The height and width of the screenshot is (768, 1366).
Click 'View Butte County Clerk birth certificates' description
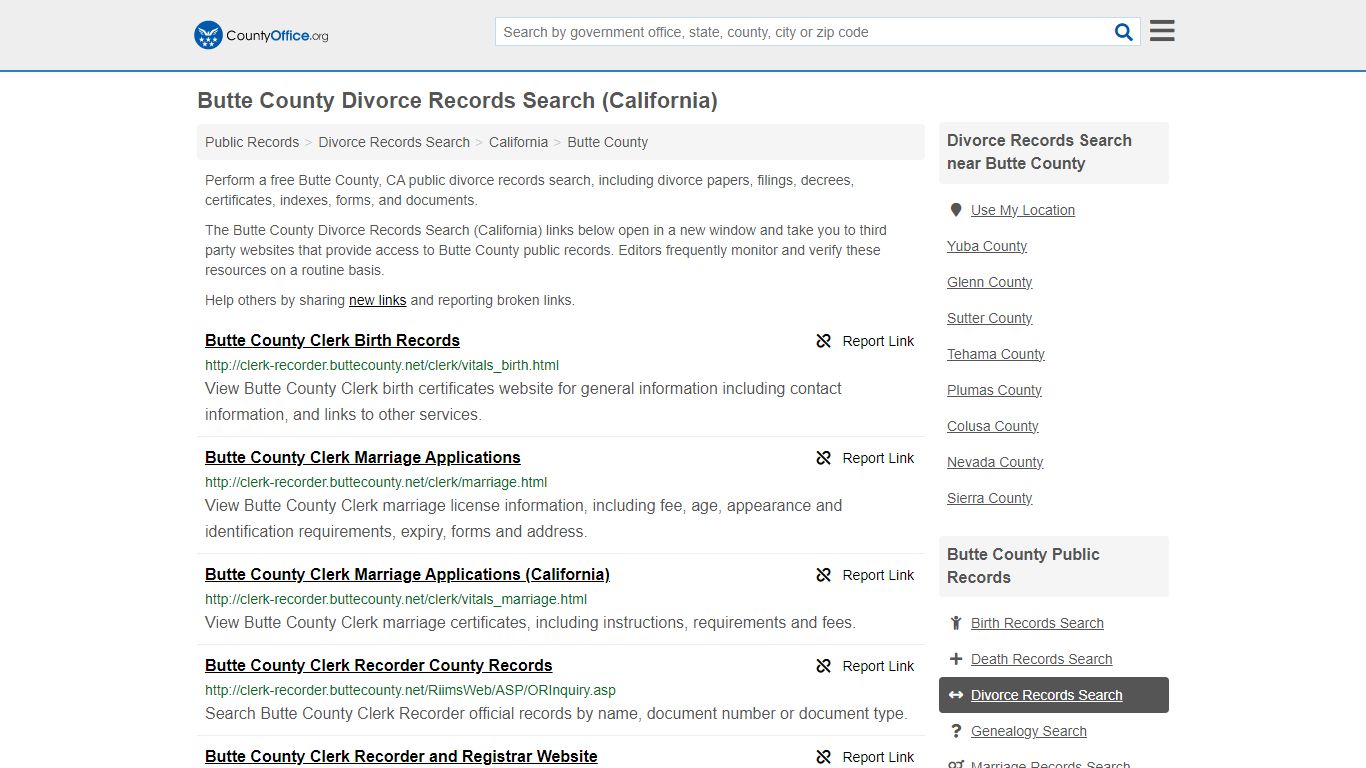pyautogui.click(x=523, y=401)
